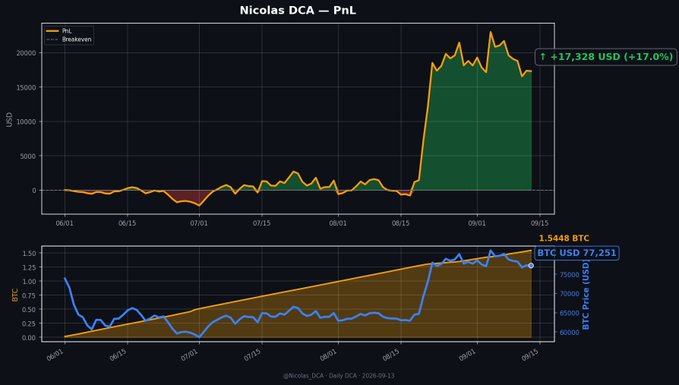Click the "0" tick on the USD axis
679x385 pixels.
point(35,191)
